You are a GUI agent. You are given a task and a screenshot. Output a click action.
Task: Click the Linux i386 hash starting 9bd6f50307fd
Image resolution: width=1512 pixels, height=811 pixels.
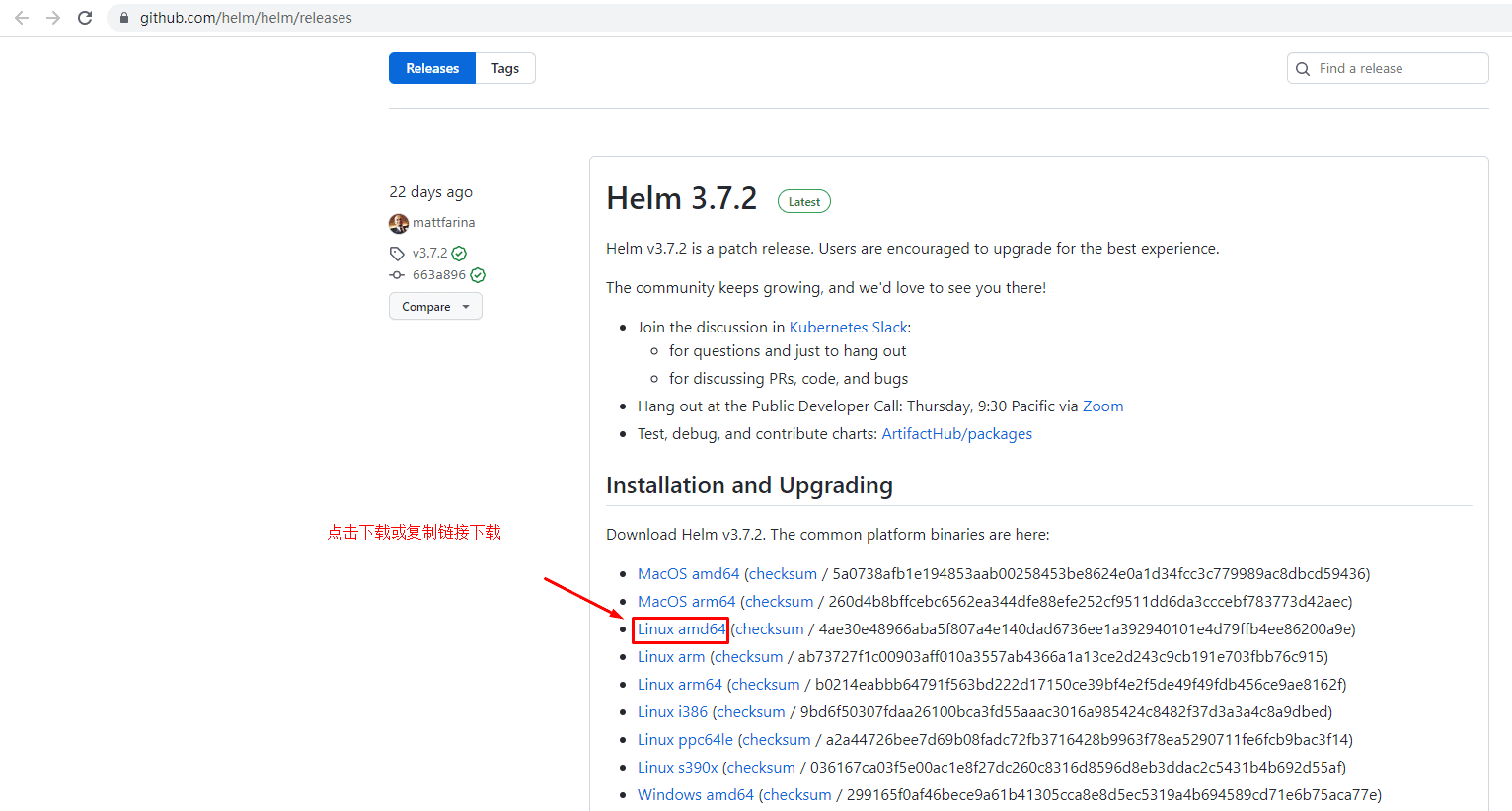(1064, 712)
